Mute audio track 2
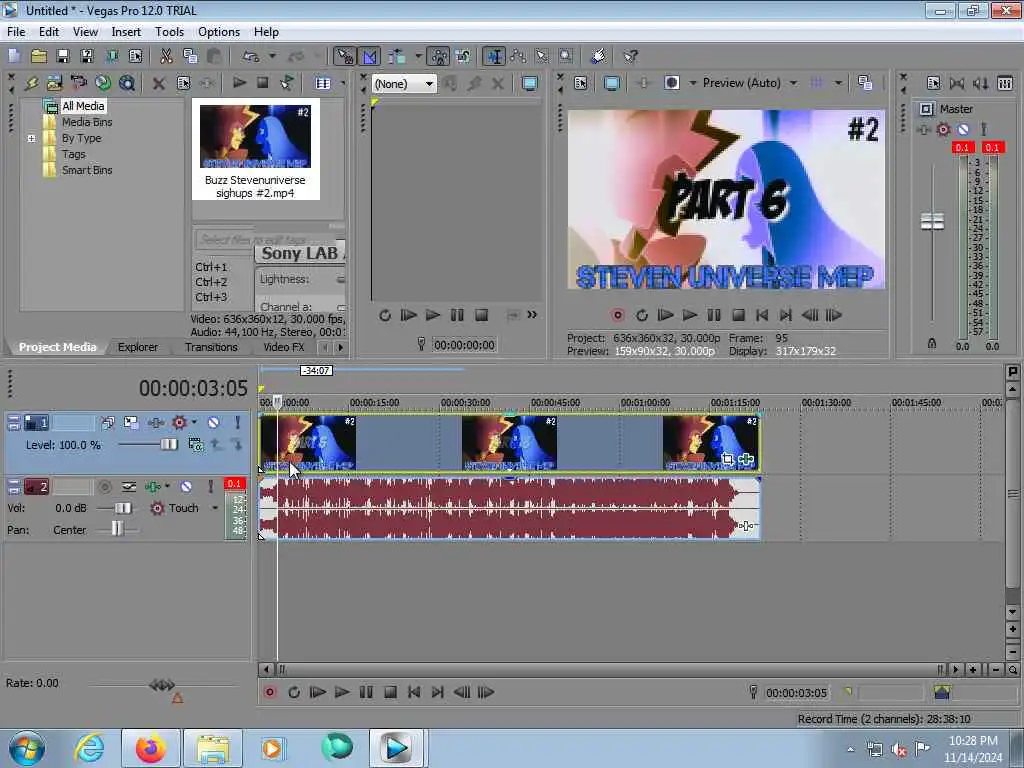 [x=186, y=487]
